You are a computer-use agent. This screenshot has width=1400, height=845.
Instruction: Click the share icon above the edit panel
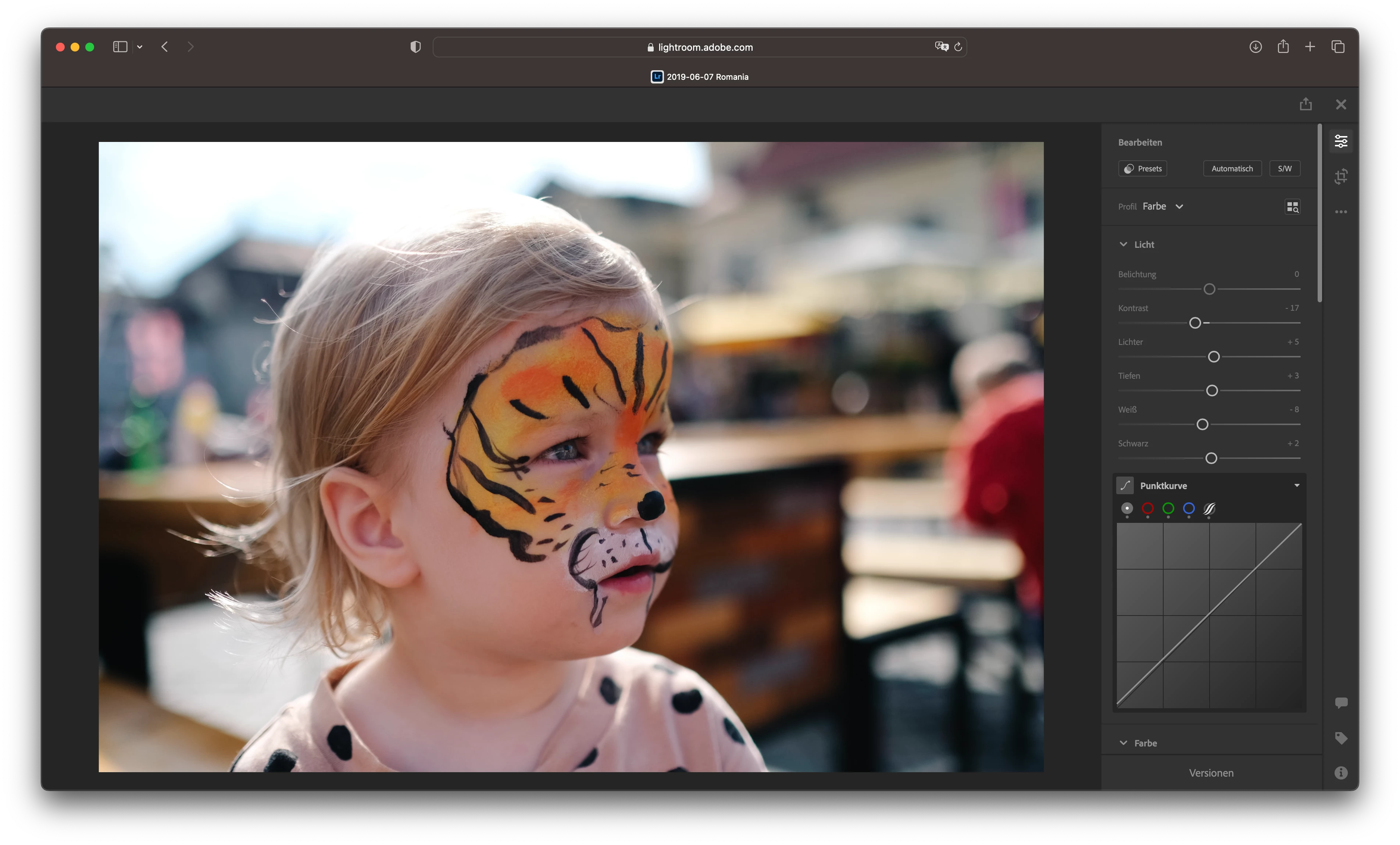tap(1305, 104)
